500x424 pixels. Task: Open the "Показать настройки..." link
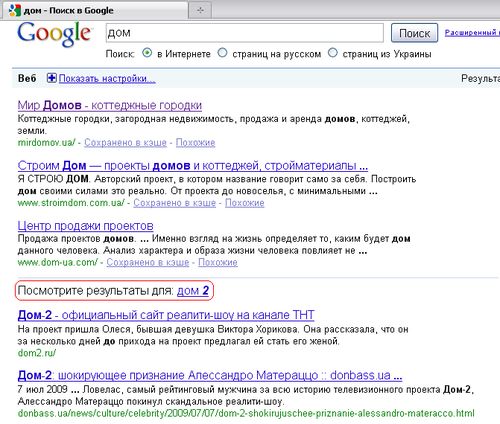coord(107,78)
